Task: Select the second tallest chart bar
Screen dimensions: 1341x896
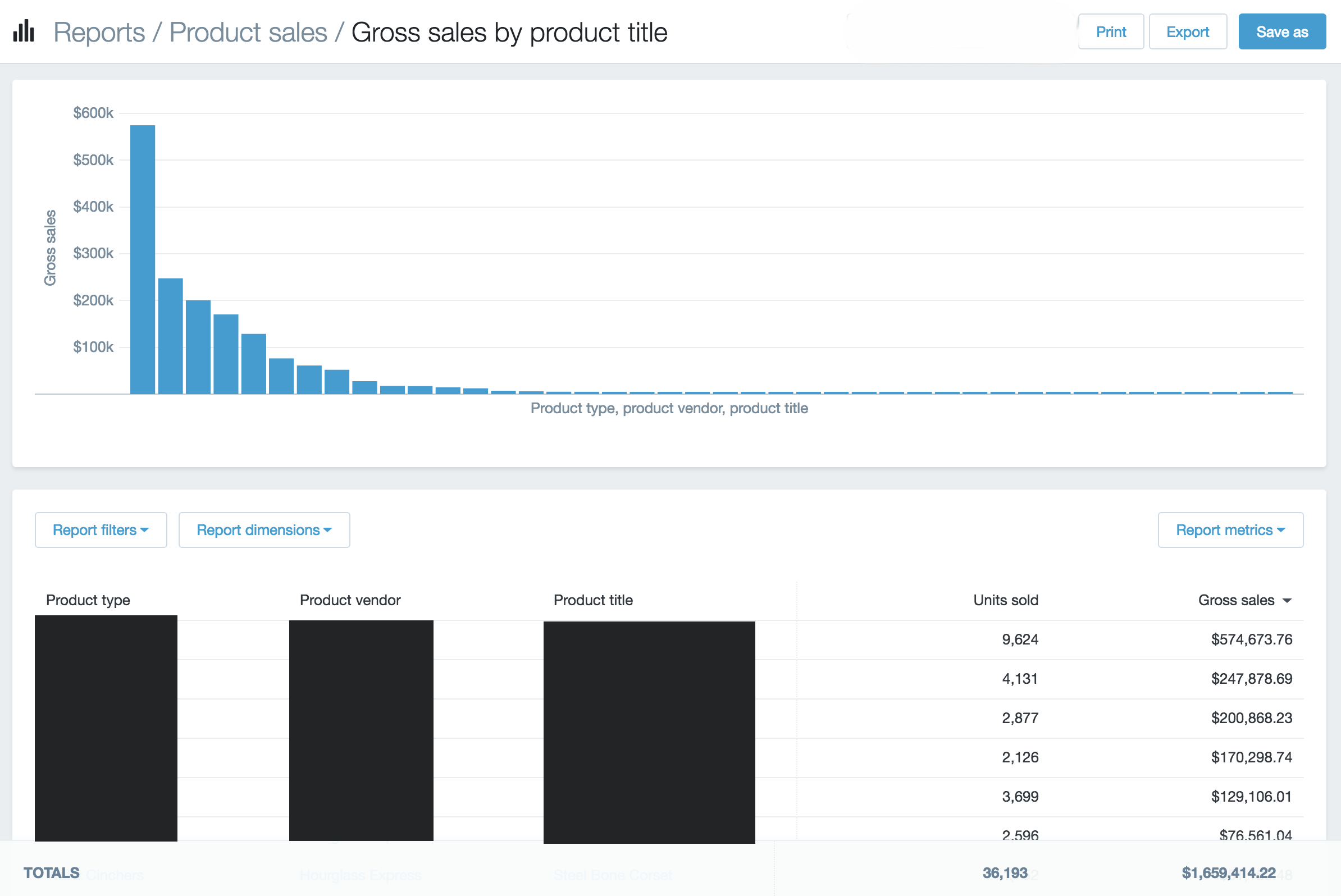Action: (170, 336)
